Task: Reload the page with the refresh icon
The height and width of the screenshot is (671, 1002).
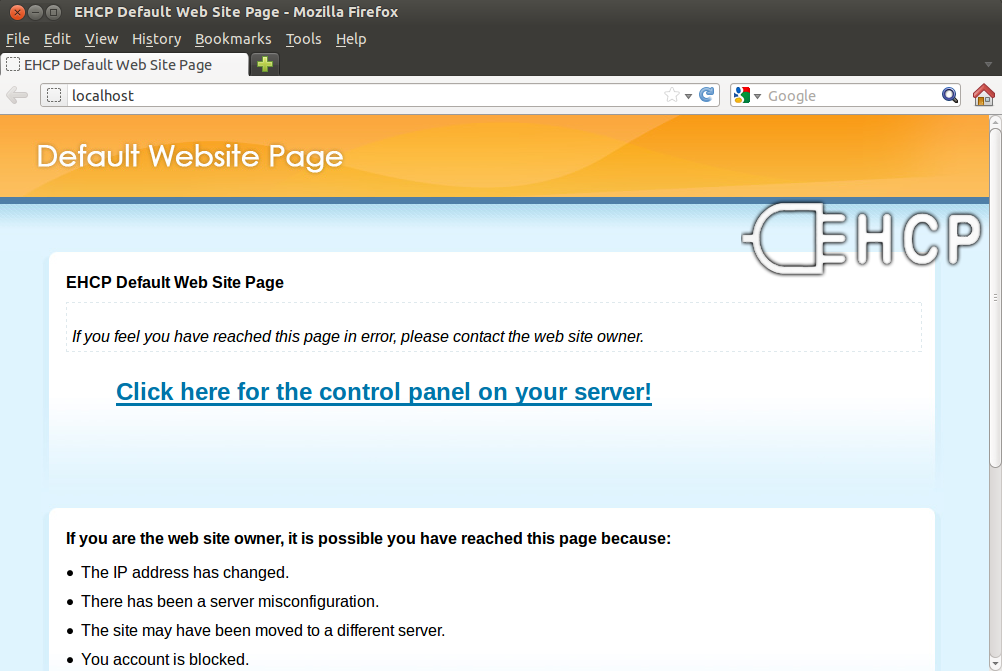Action: tap(706, 95)
